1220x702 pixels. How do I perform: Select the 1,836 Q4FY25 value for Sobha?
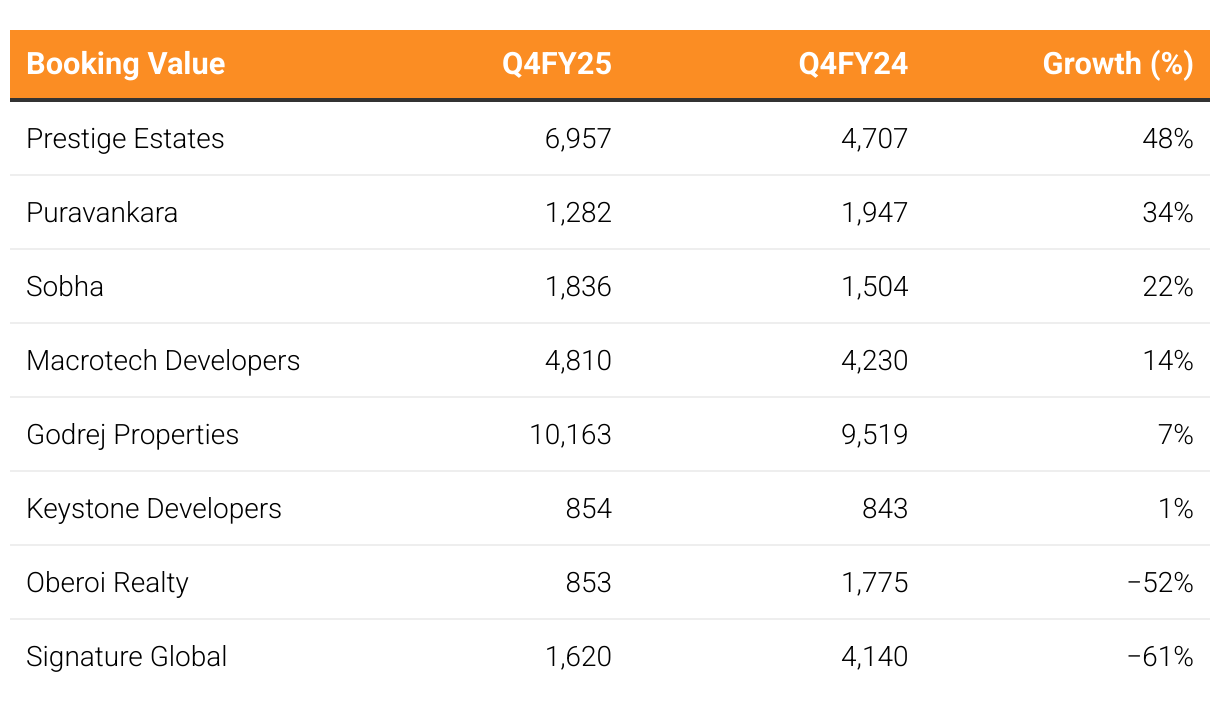pos(578,286)
